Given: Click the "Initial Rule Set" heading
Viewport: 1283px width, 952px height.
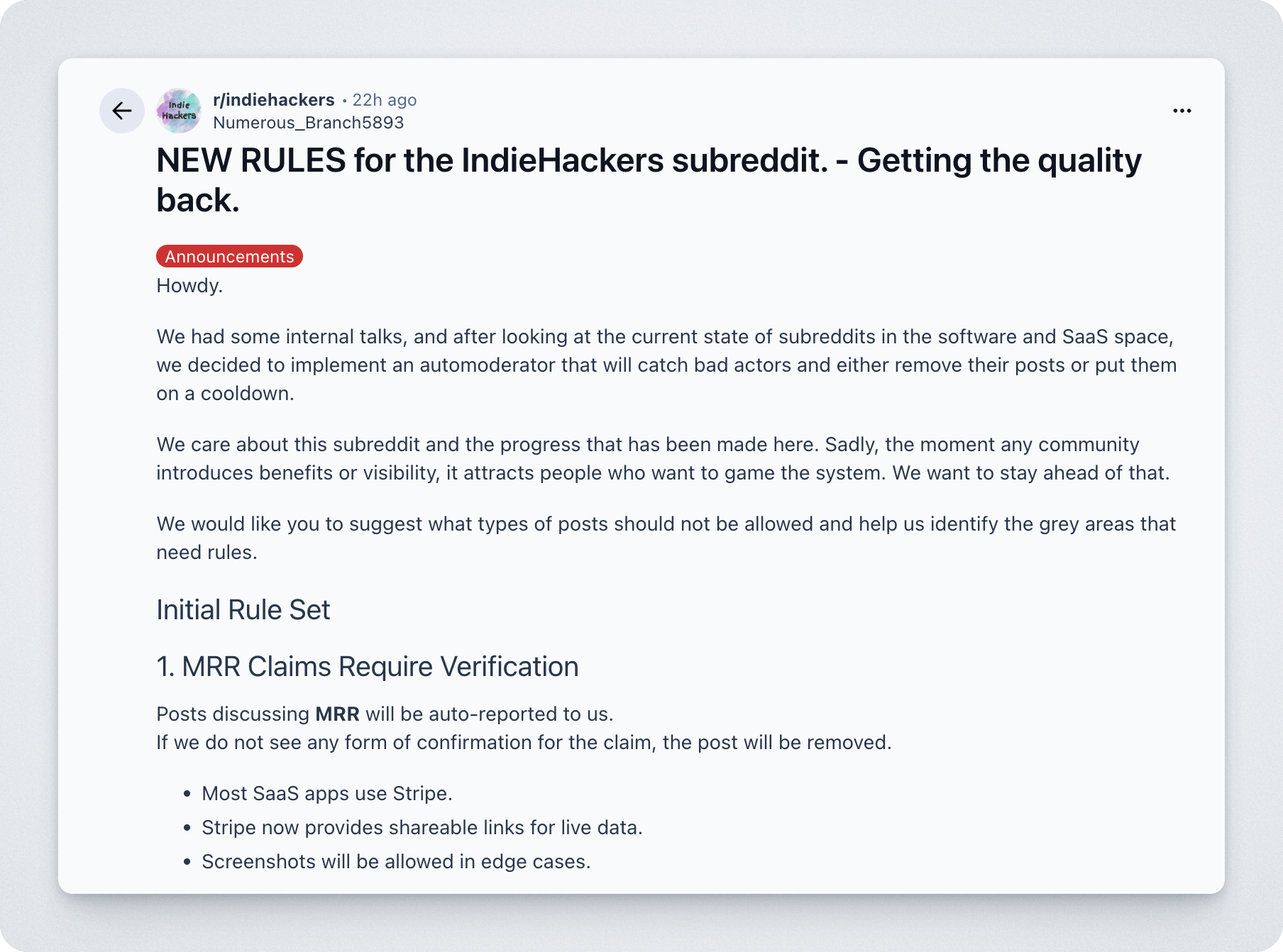Looking at the screenshot, I should tap(243, 610).
